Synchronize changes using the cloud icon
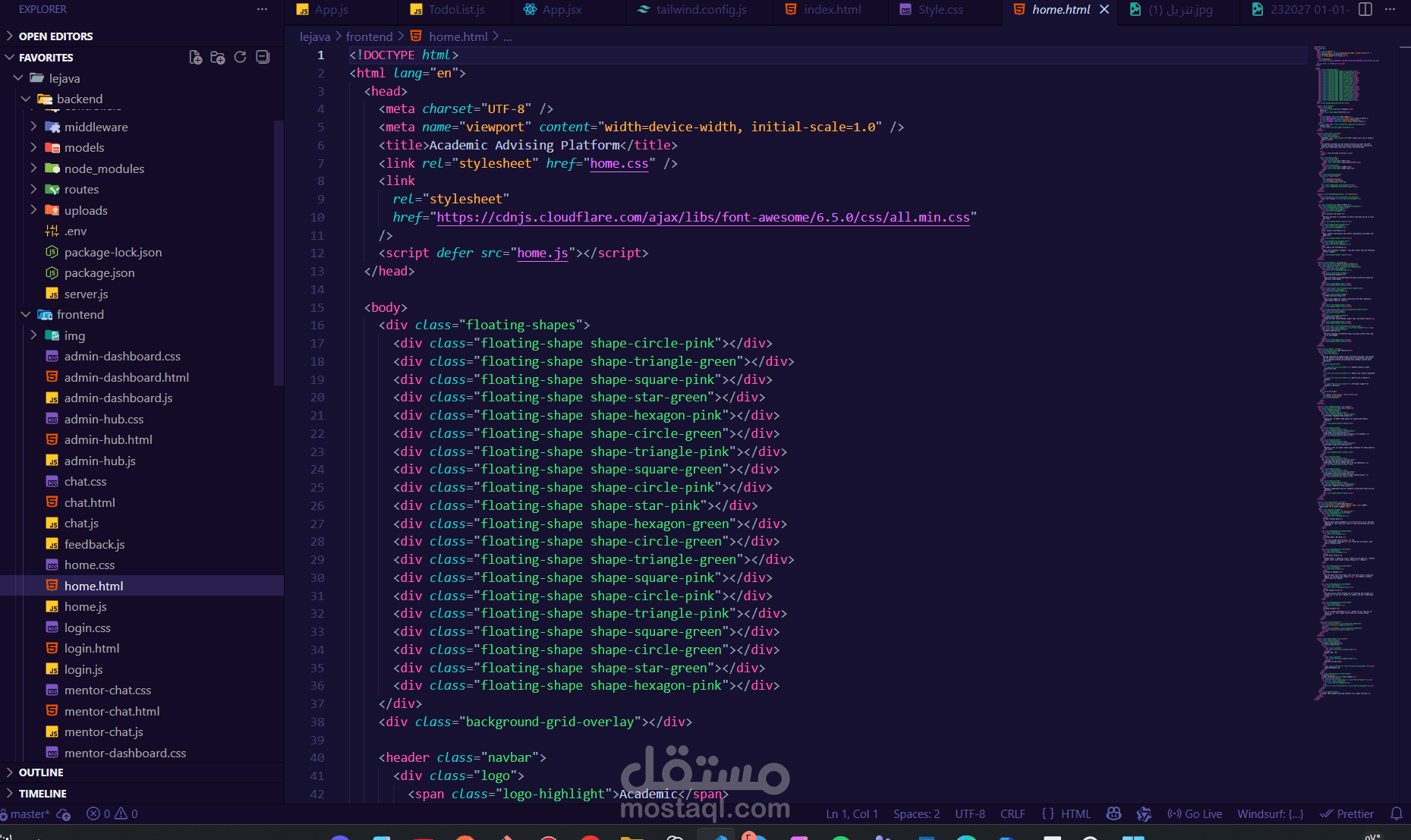The height and width of the screenshot is (840, 1411). pos(64,814)
